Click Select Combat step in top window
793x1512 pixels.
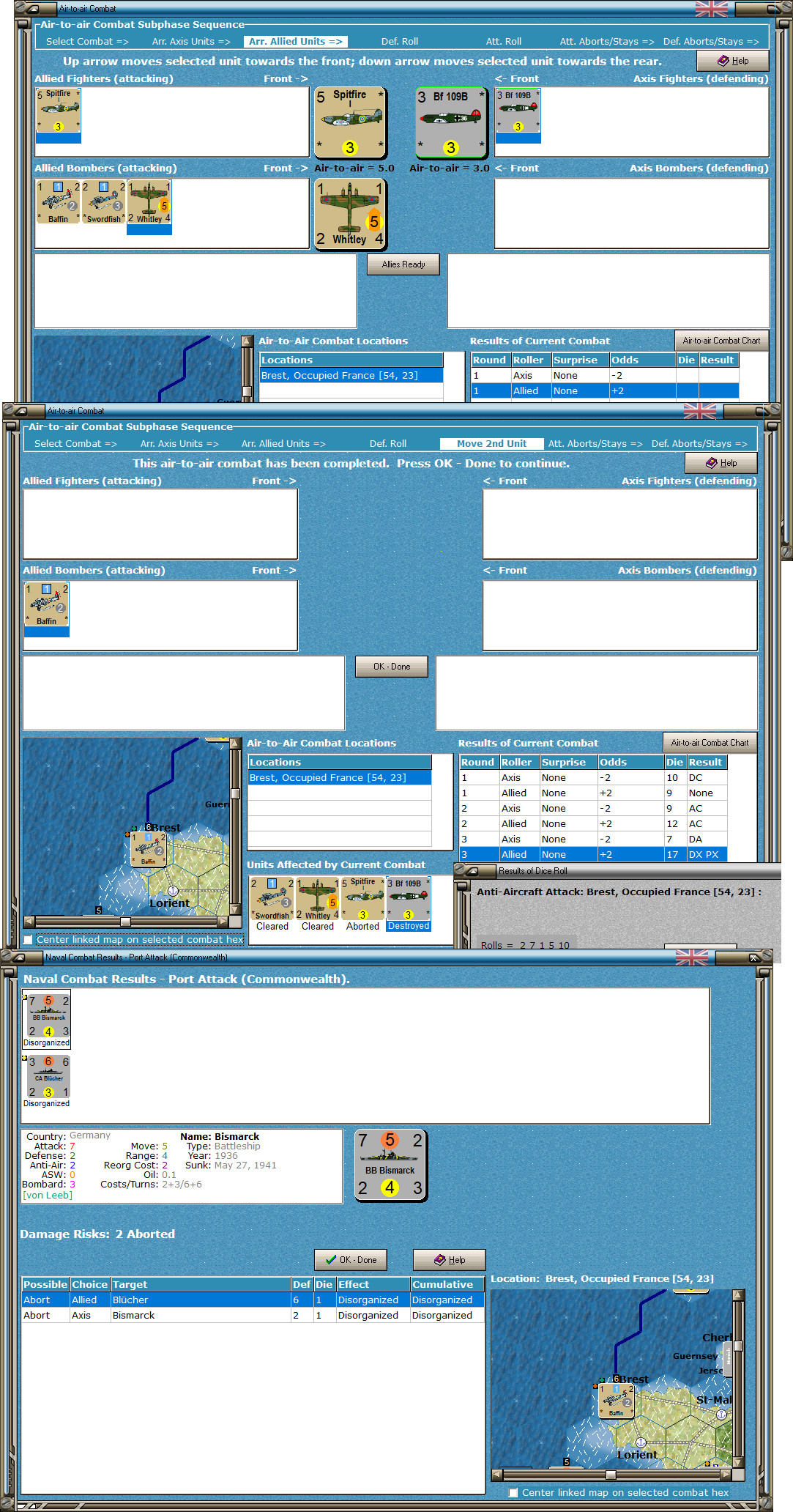(87, 42)
